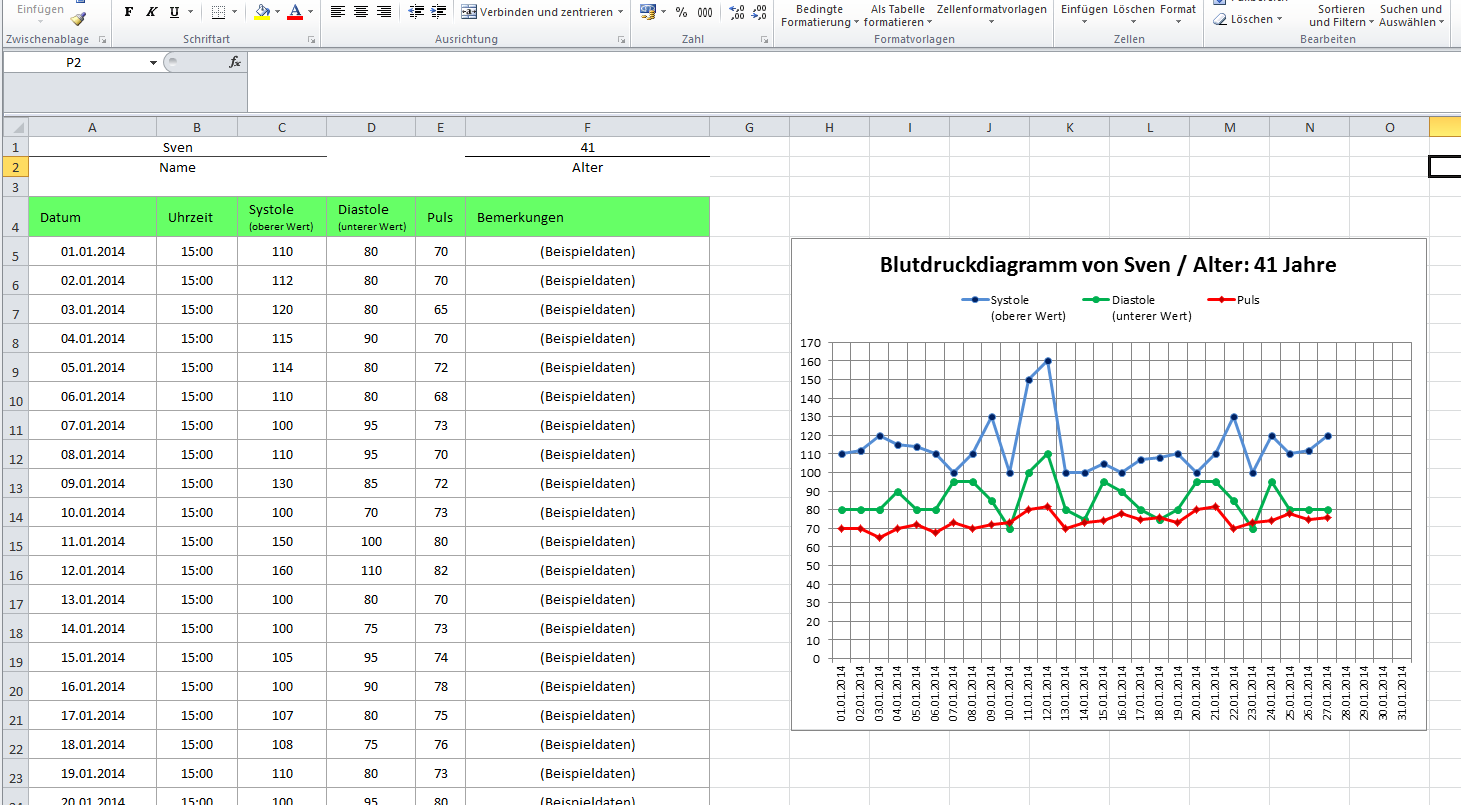Click Puls value 82
1461x805 pixels.
(x=440, y=570)
